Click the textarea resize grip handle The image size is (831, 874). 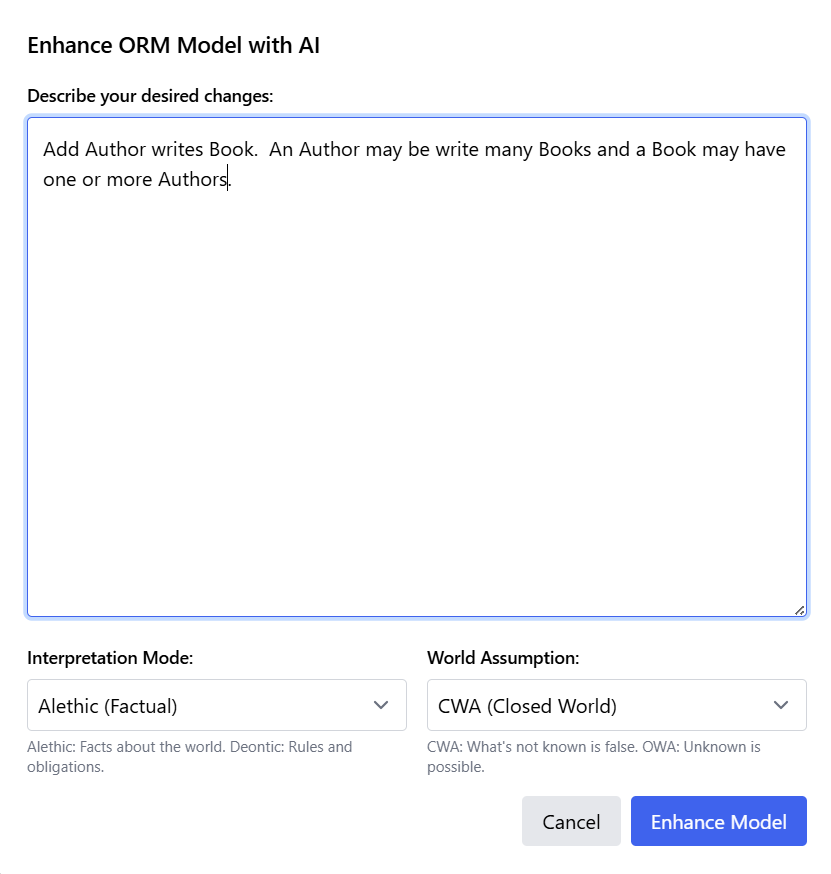pyautogui.click(x=798, y=608)
